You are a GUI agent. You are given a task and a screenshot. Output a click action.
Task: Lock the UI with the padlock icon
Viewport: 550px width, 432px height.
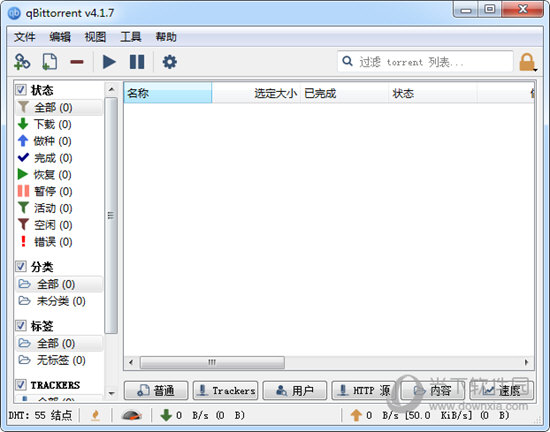(x=527, y=62)
